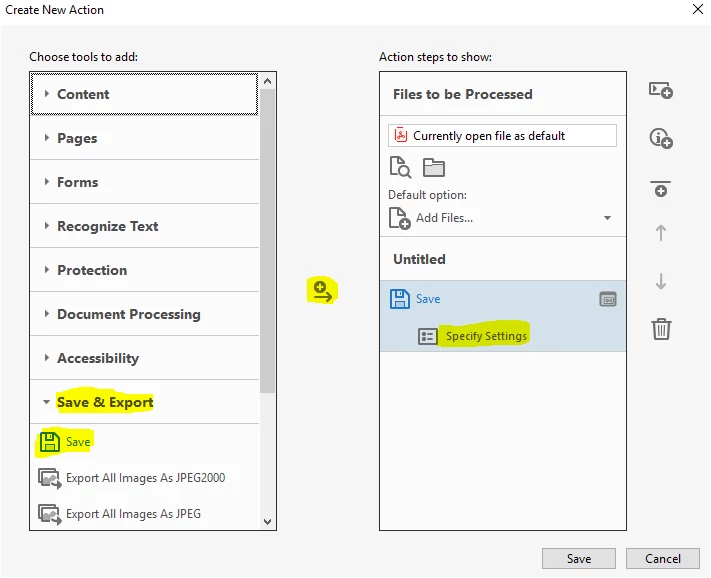Click the tools list scrollbar thumb
711x578 pixels.
point(268,240)
